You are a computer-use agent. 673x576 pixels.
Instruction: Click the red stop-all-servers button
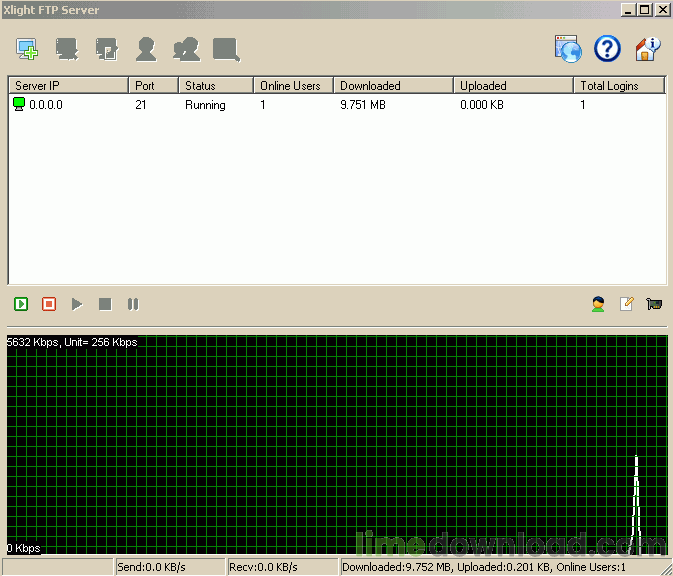tap(49, 304)
